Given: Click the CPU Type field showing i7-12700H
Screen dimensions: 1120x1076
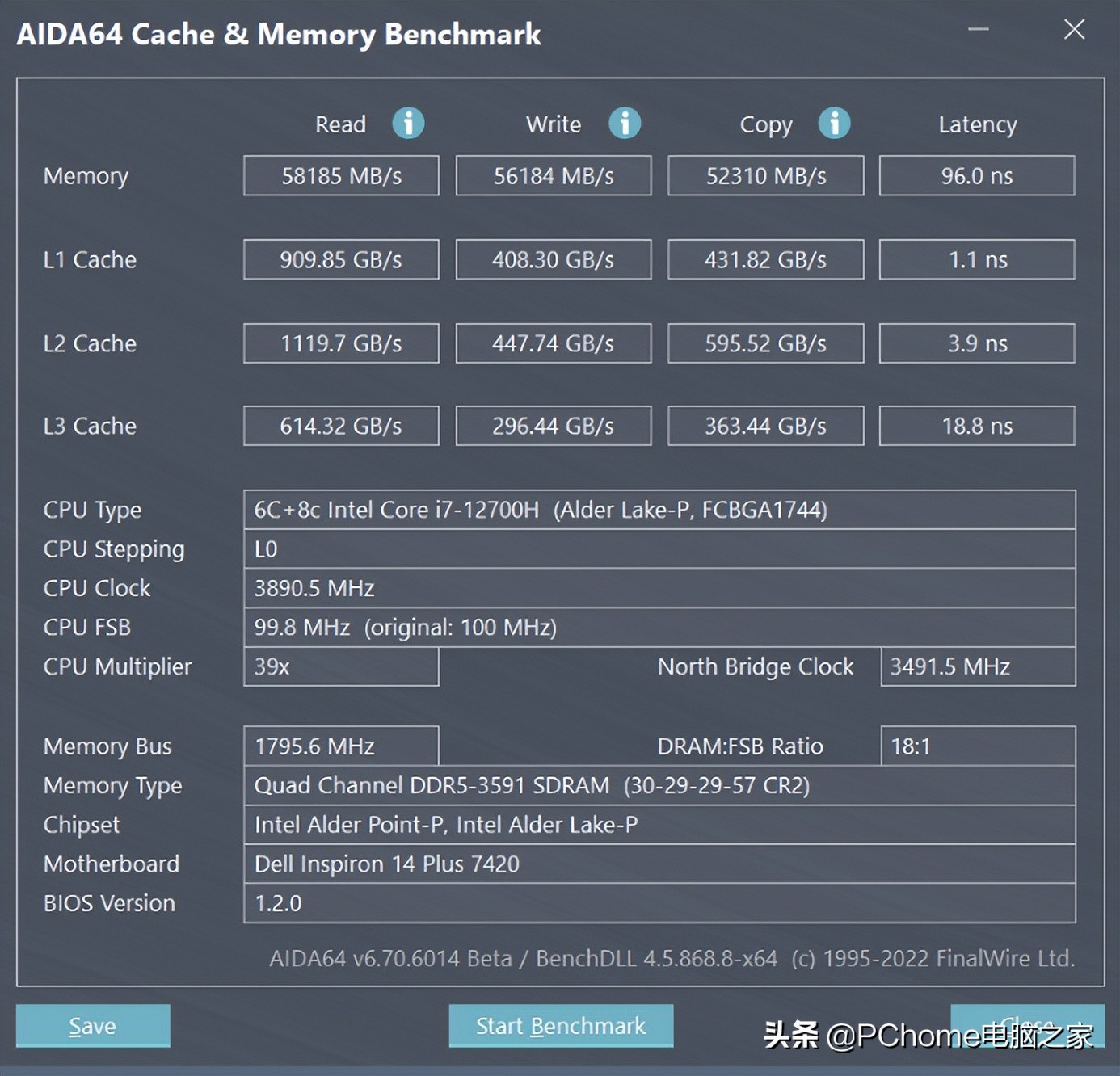Looking at the screenshot, I should (x=659, y=510).
